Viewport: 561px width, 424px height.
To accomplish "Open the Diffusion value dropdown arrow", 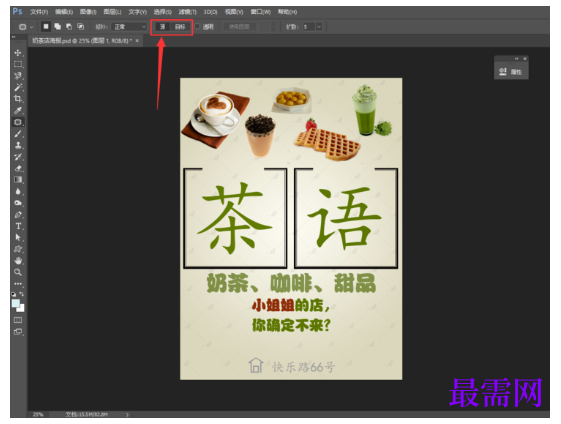I will [319, 27].
